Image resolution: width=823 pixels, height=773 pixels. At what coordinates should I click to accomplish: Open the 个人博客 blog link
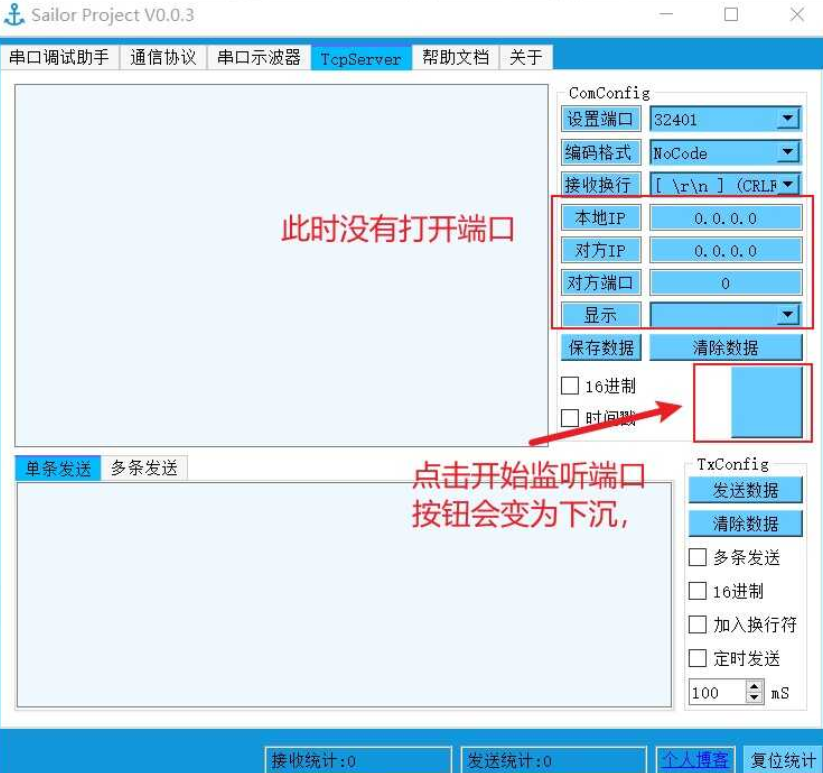coord(694,760)
